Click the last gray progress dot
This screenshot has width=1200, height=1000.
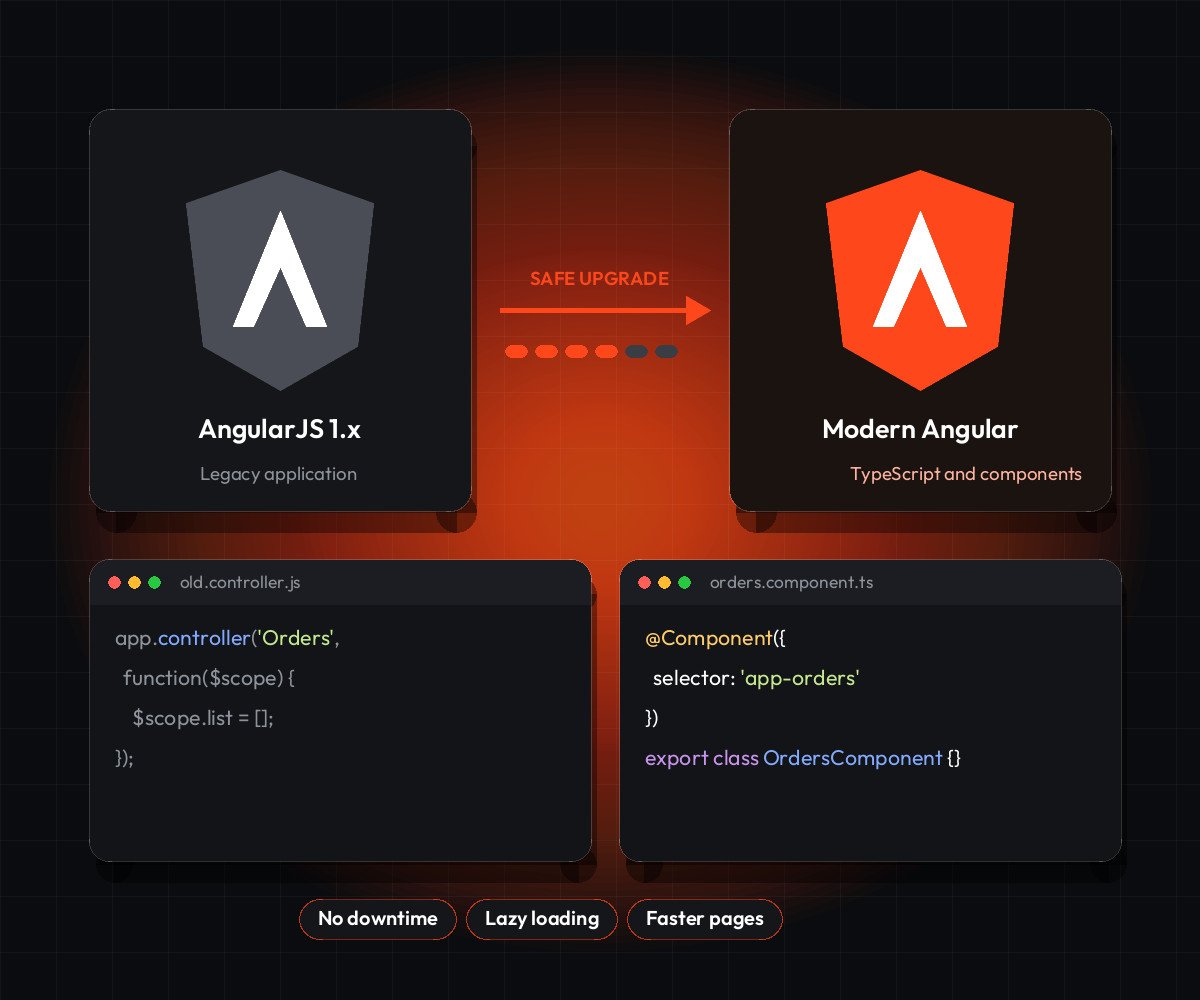point(666,351)
